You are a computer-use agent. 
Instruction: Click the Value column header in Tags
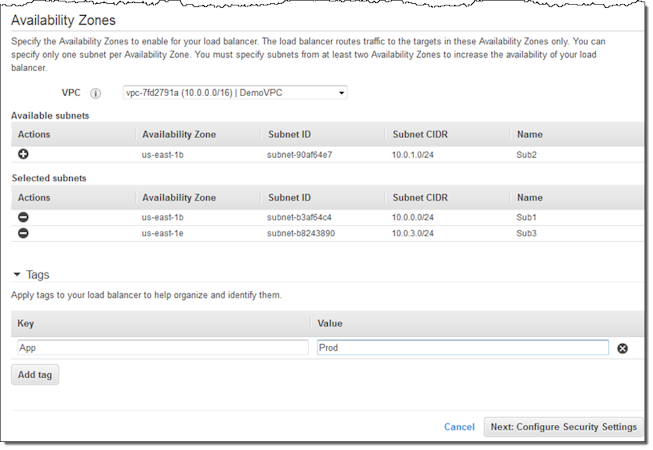(x=330, y=323)
